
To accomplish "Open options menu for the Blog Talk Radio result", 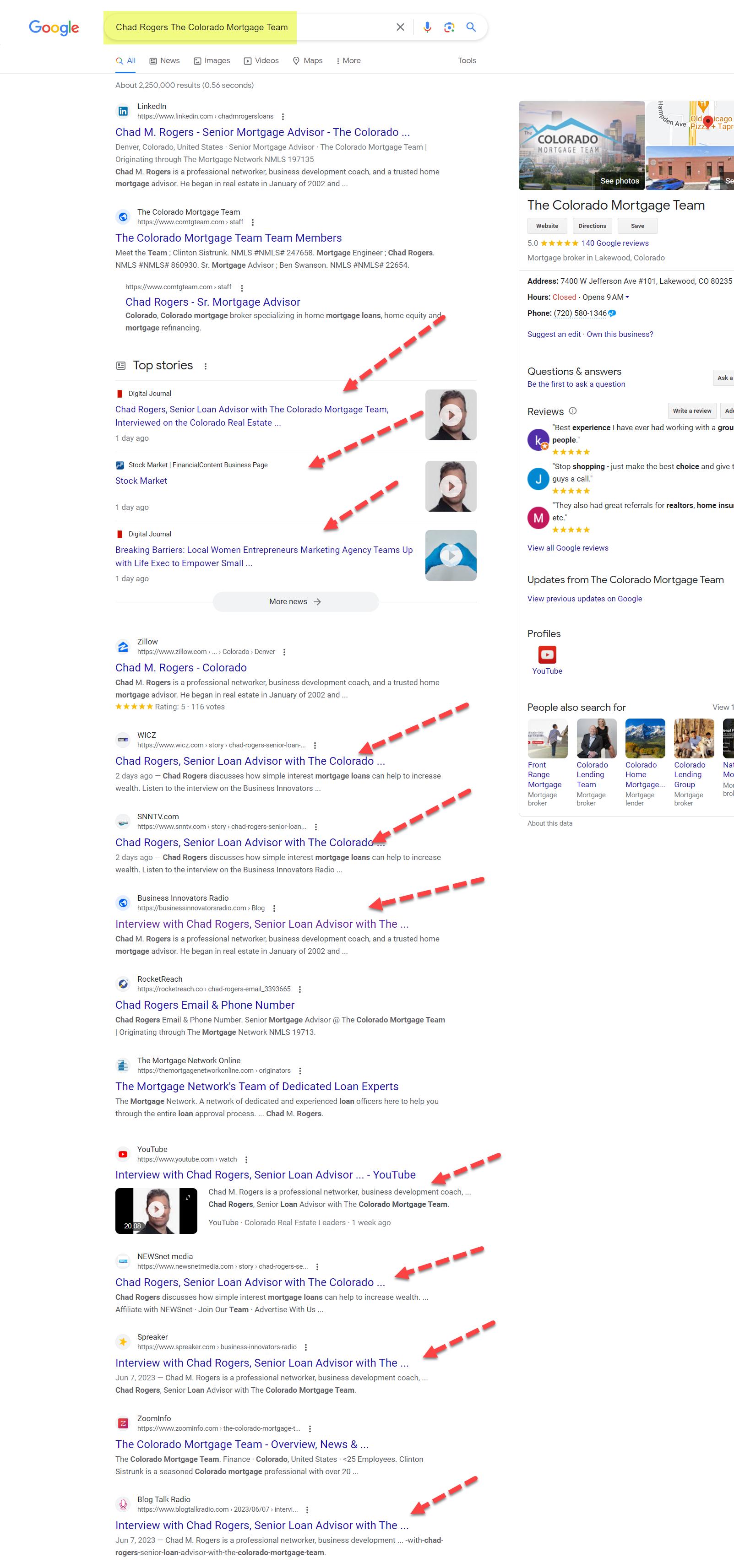I will [307, 1509].
